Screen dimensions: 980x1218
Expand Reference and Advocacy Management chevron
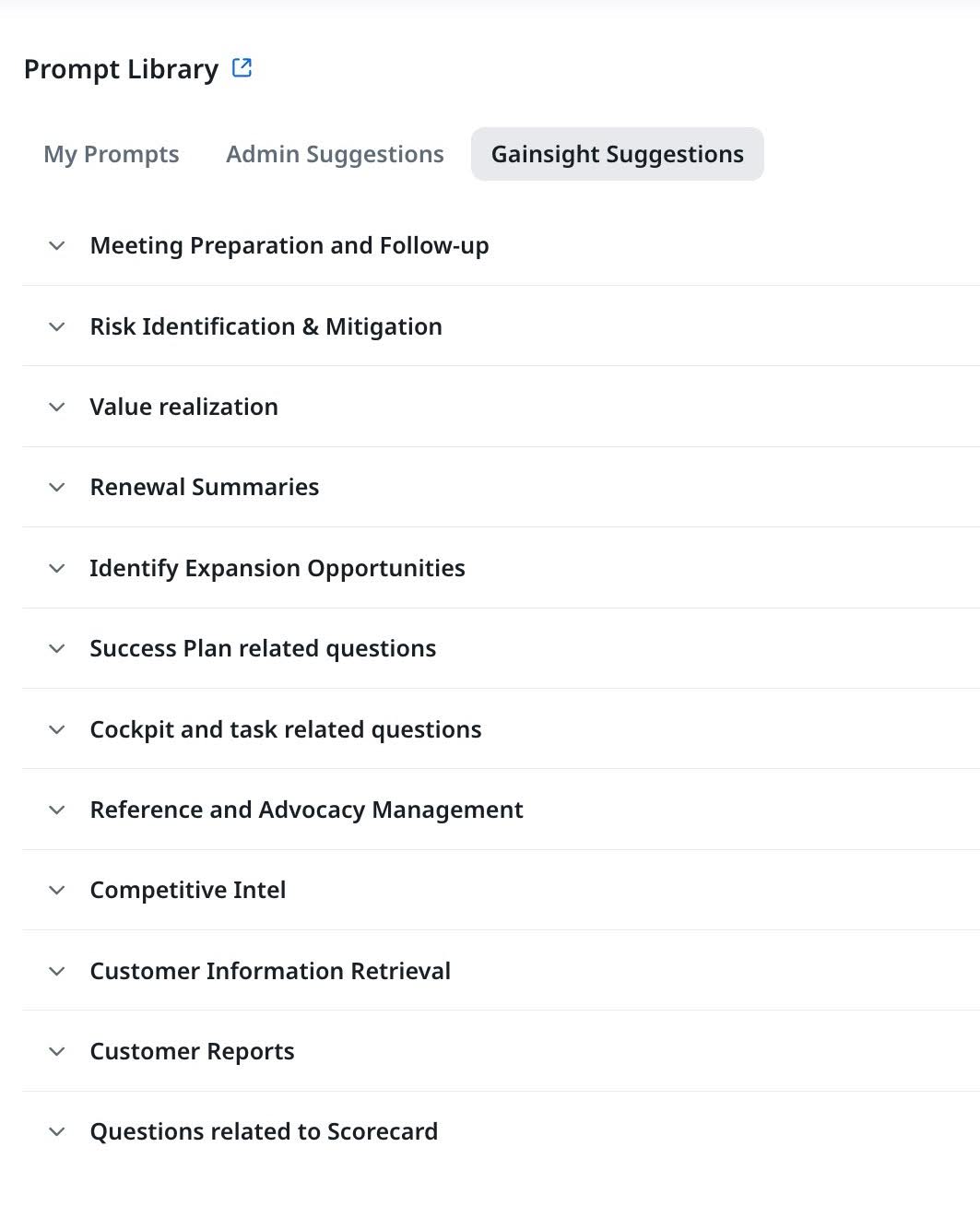tap(56, 810)
